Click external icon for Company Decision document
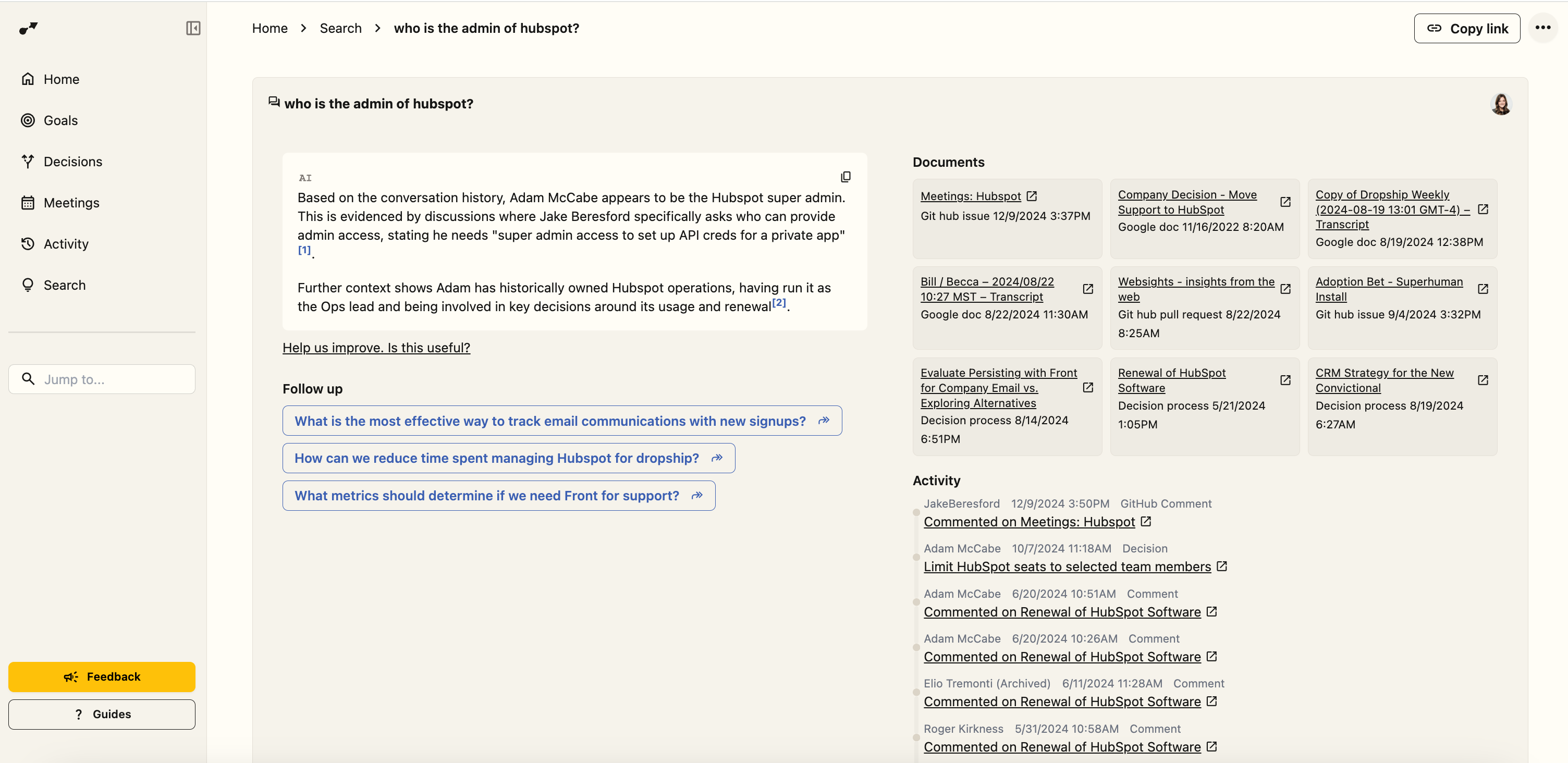Image resolution: width=1568 pixels, height=763 pixels. (1285, 202)
